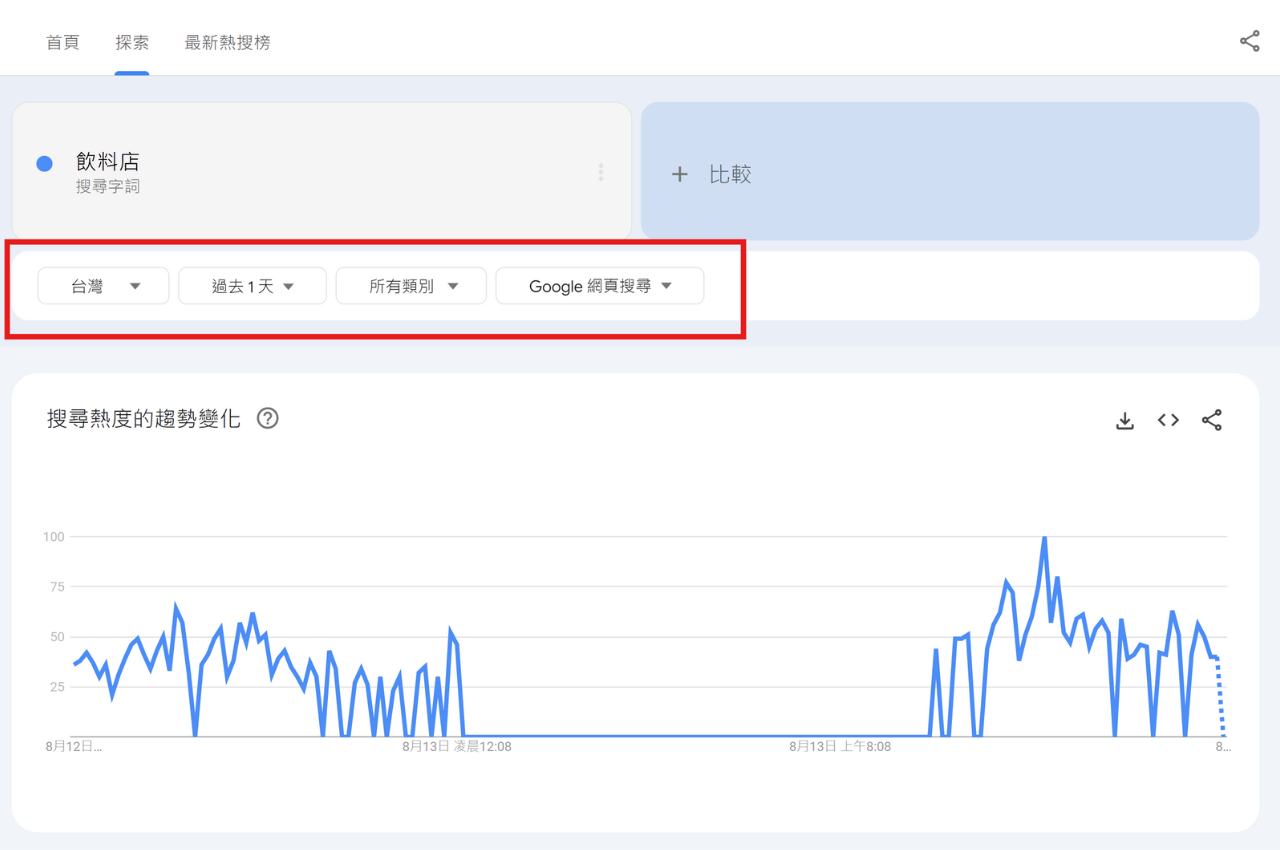Click the 25 y-axis label
Screen dimensions: 1280x850
pyautogui.click(x=56, y=687)
